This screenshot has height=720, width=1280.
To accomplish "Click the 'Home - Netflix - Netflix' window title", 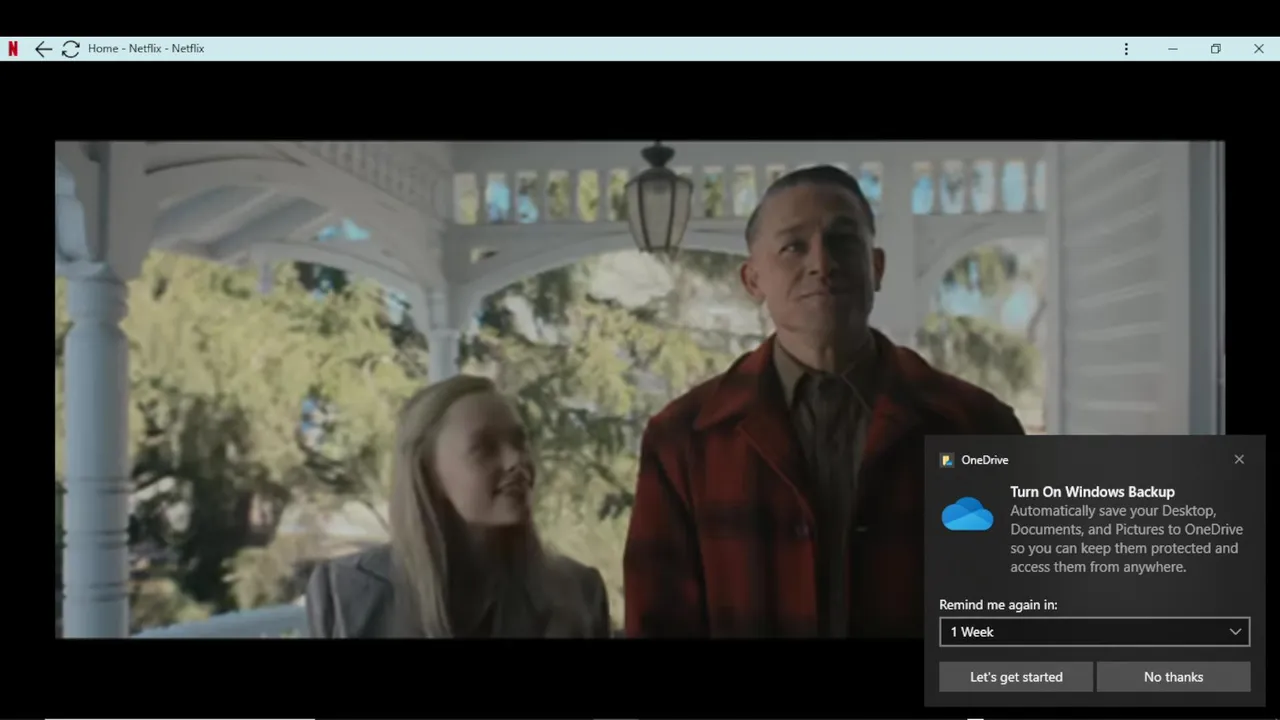I will 146,49.
